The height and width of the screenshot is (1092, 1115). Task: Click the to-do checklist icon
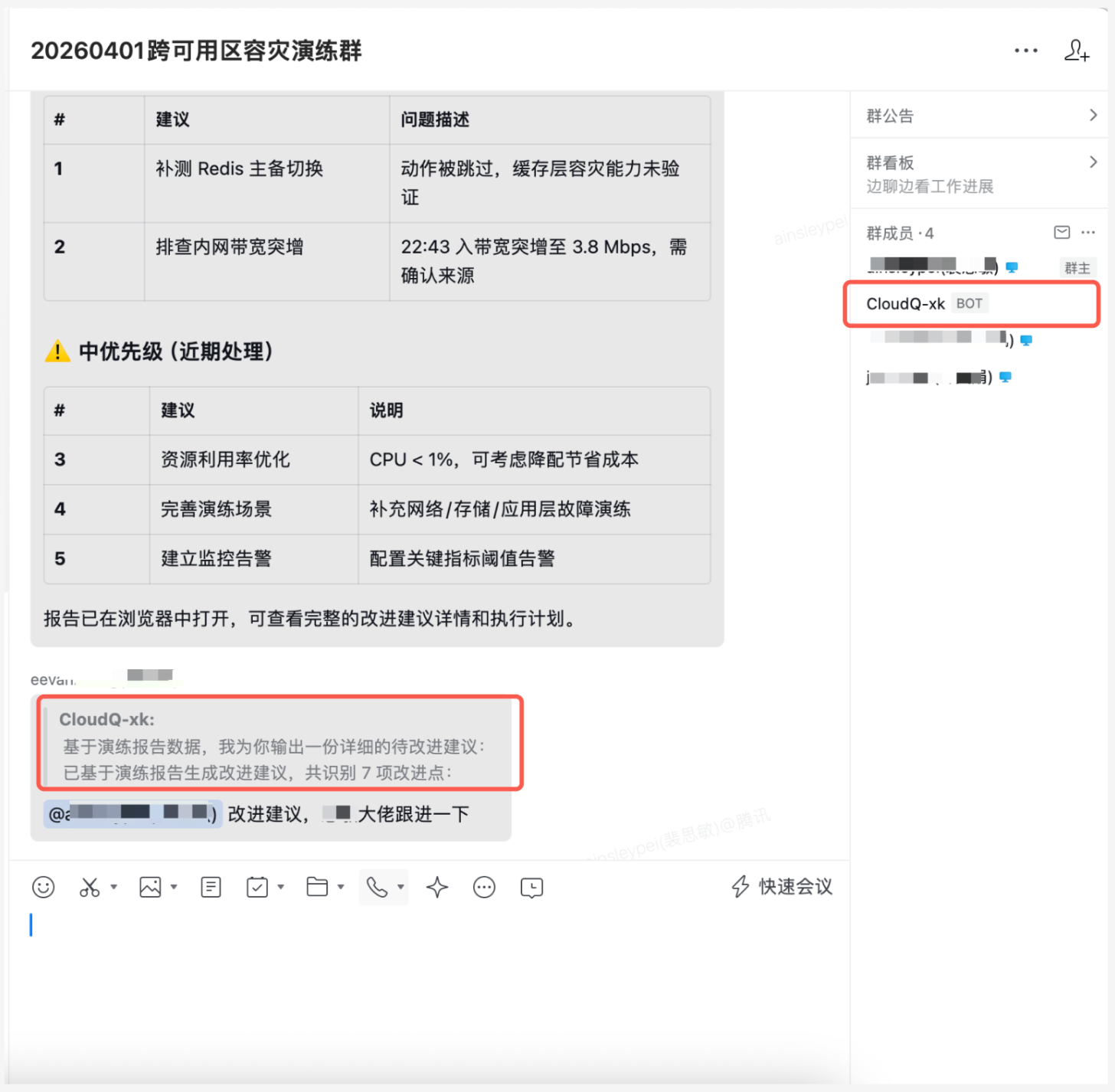click(258, 887)
